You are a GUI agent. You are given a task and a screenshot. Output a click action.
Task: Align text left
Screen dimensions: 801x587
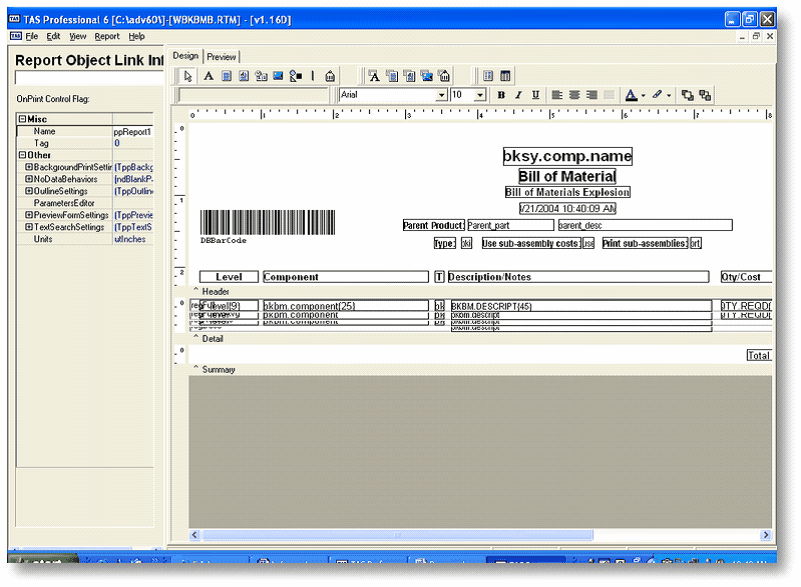coord(557,95)
